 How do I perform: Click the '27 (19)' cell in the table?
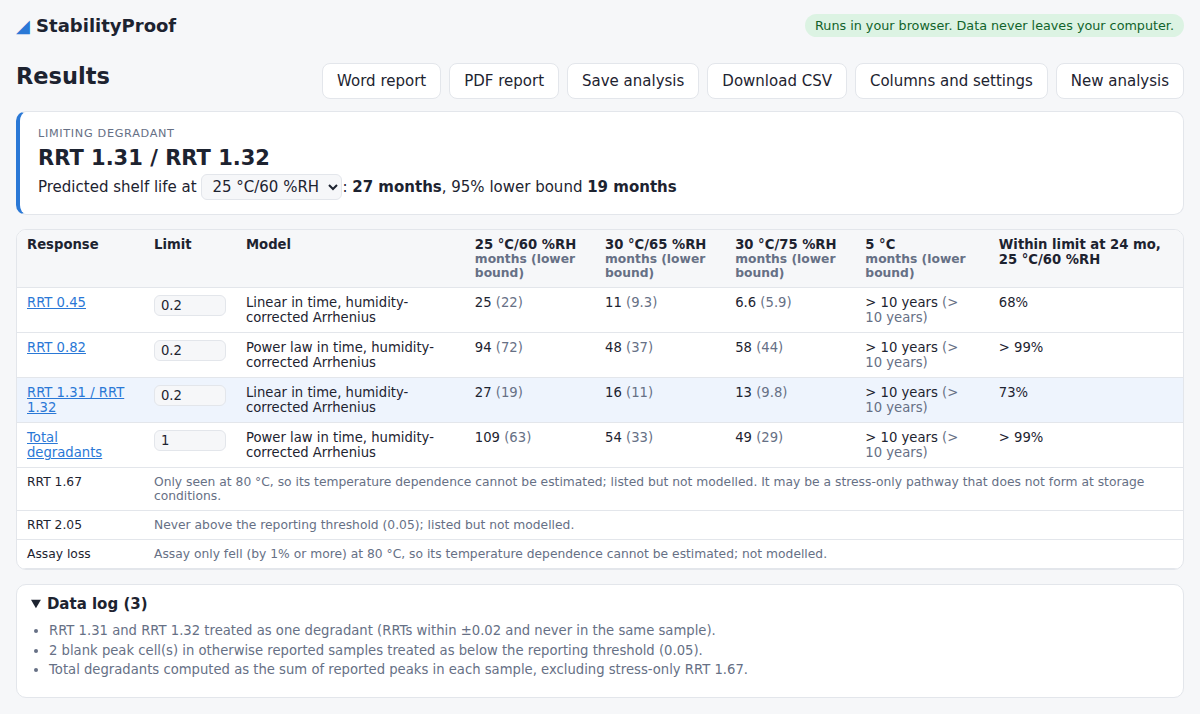(x=499, y=392)
